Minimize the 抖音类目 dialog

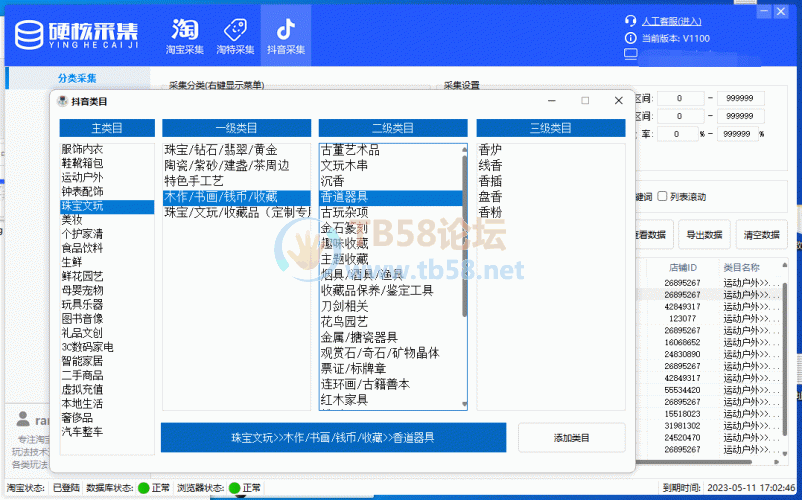pyautogui.click(x=552, y=101)
